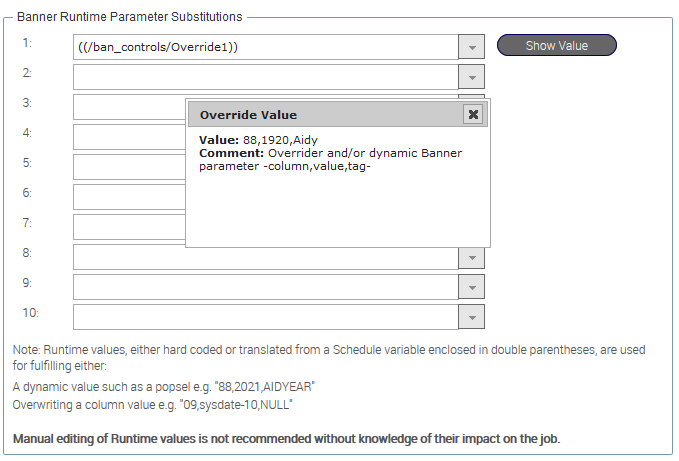The width and height of the screenshot is (679, 461).
Task: Click into the parameter 4 input field
Action: pyautogui.click(x=128, y=137)
